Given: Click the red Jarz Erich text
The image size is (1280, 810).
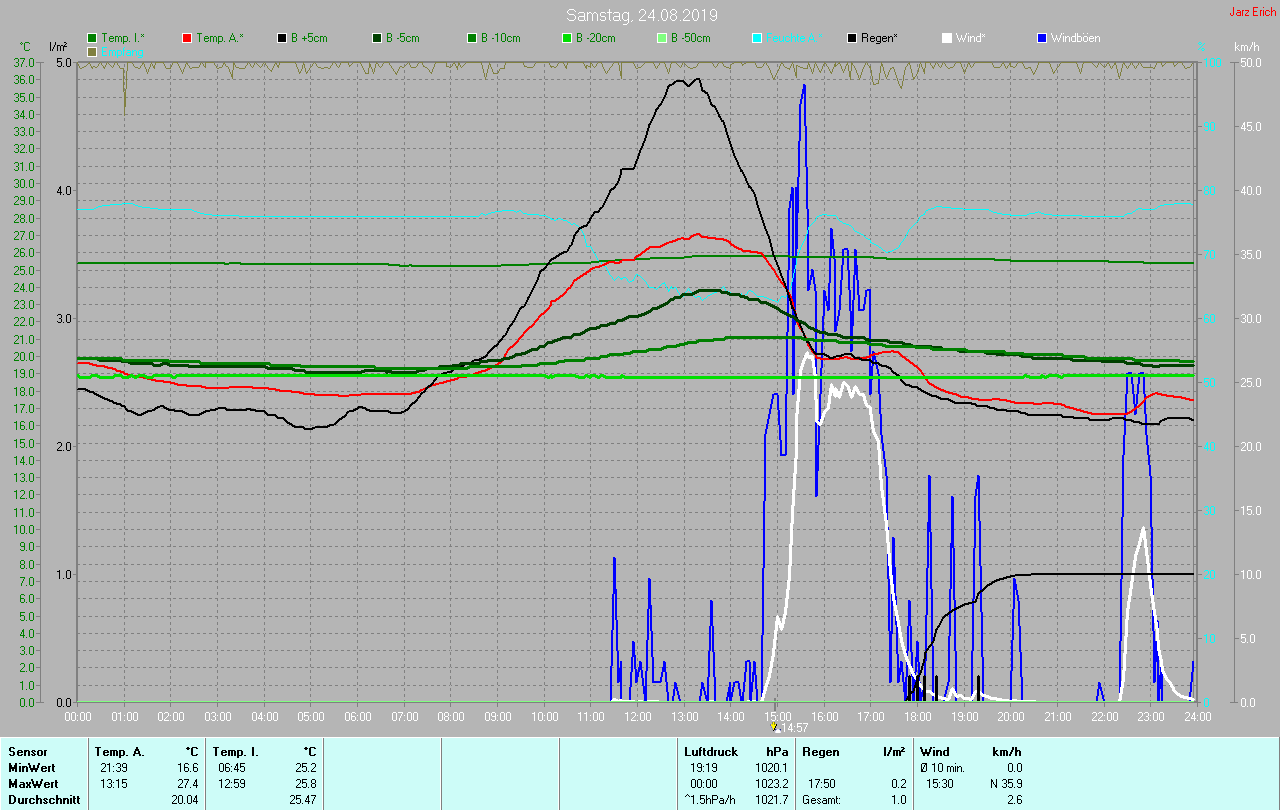Looking at the screenshot, I should coord(1251,12).
